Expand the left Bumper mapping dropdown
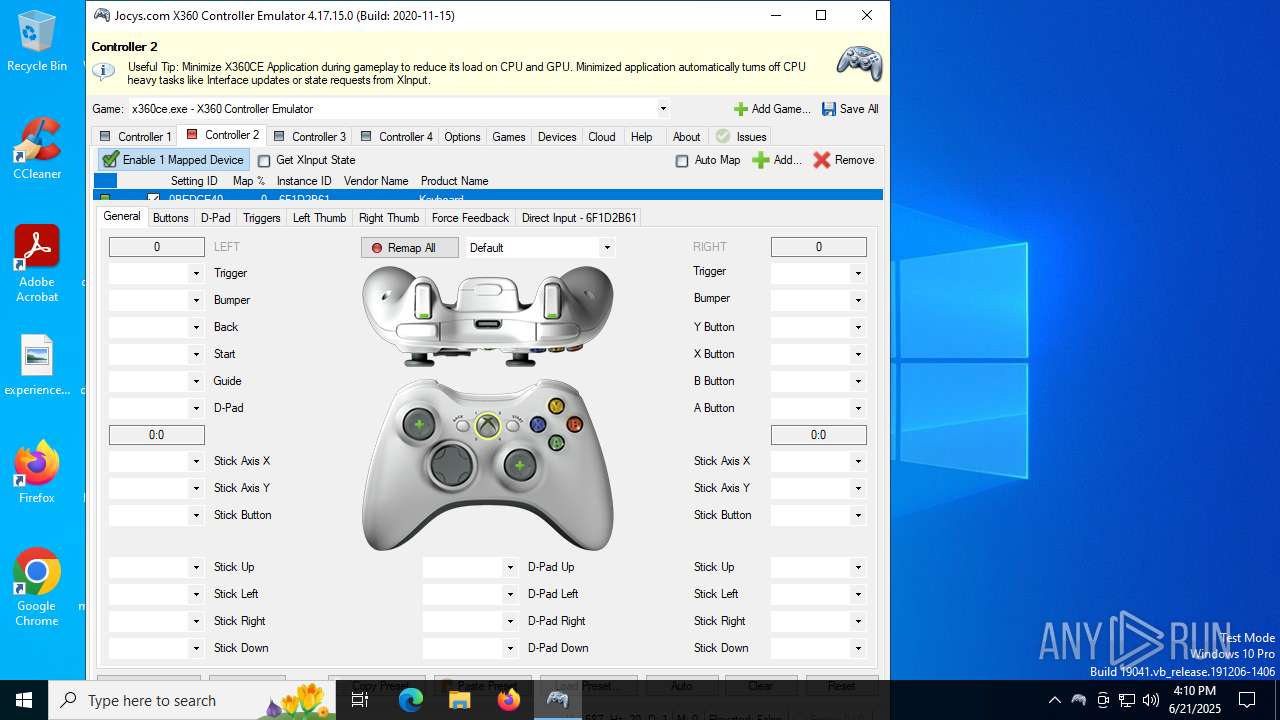Image resolution: width=1280 pixels, height=720 pixels. click(x=196, y=300)
